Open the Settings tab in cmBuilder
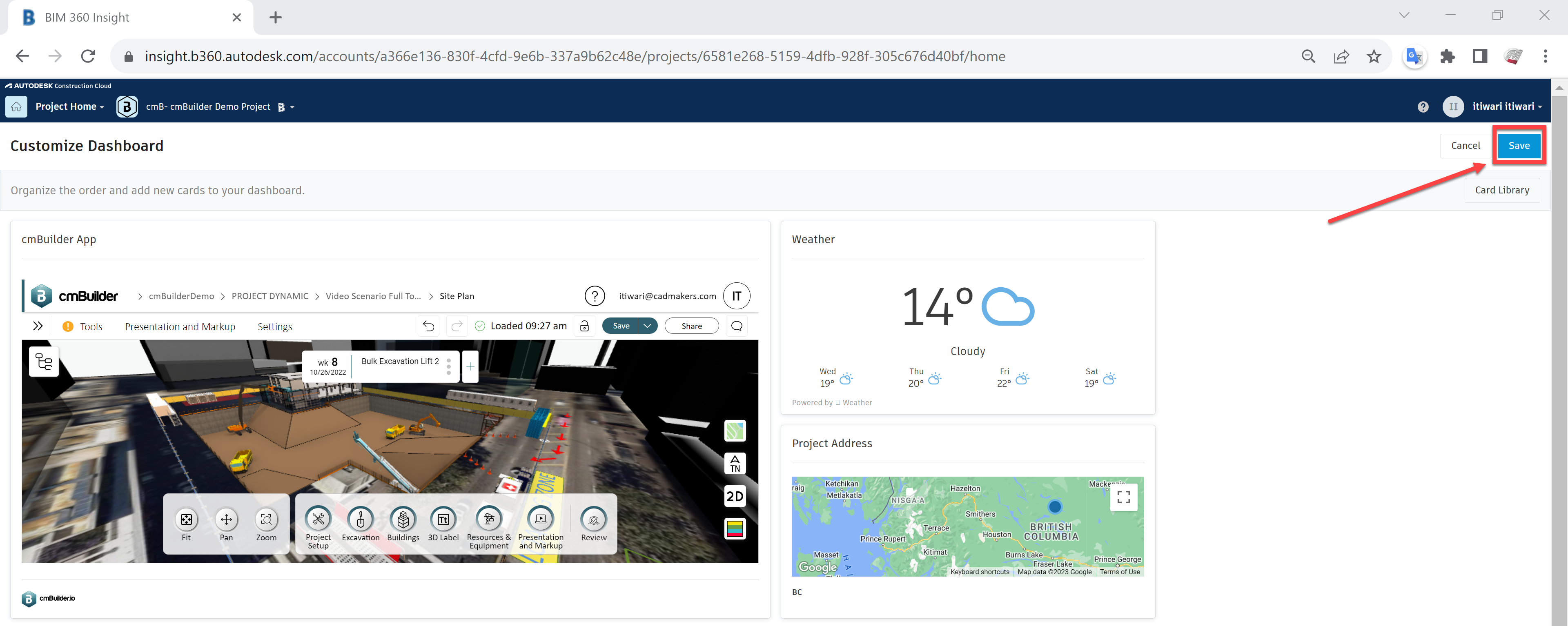 coord(274,326)
